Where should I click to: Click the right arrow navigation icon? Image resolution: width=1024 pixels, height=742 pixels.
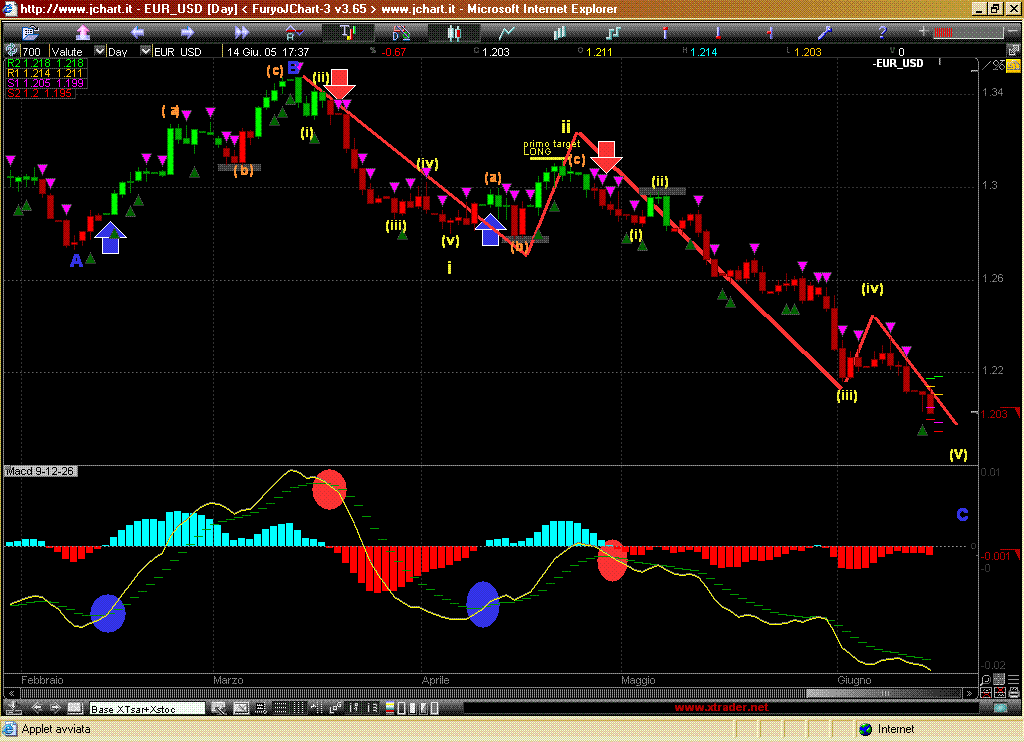(189, 33)
